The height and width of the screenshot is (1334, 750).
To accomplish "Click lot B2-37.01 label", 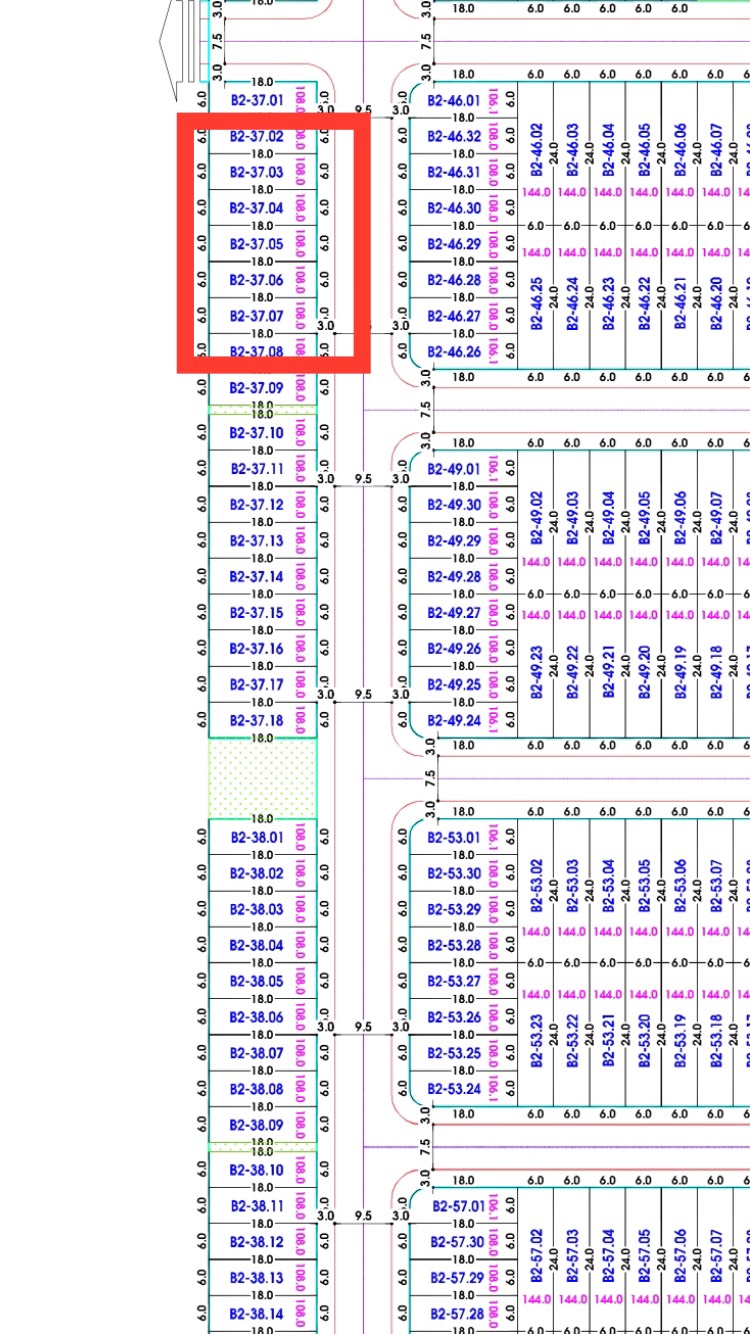I will click(x=257, y=100).
